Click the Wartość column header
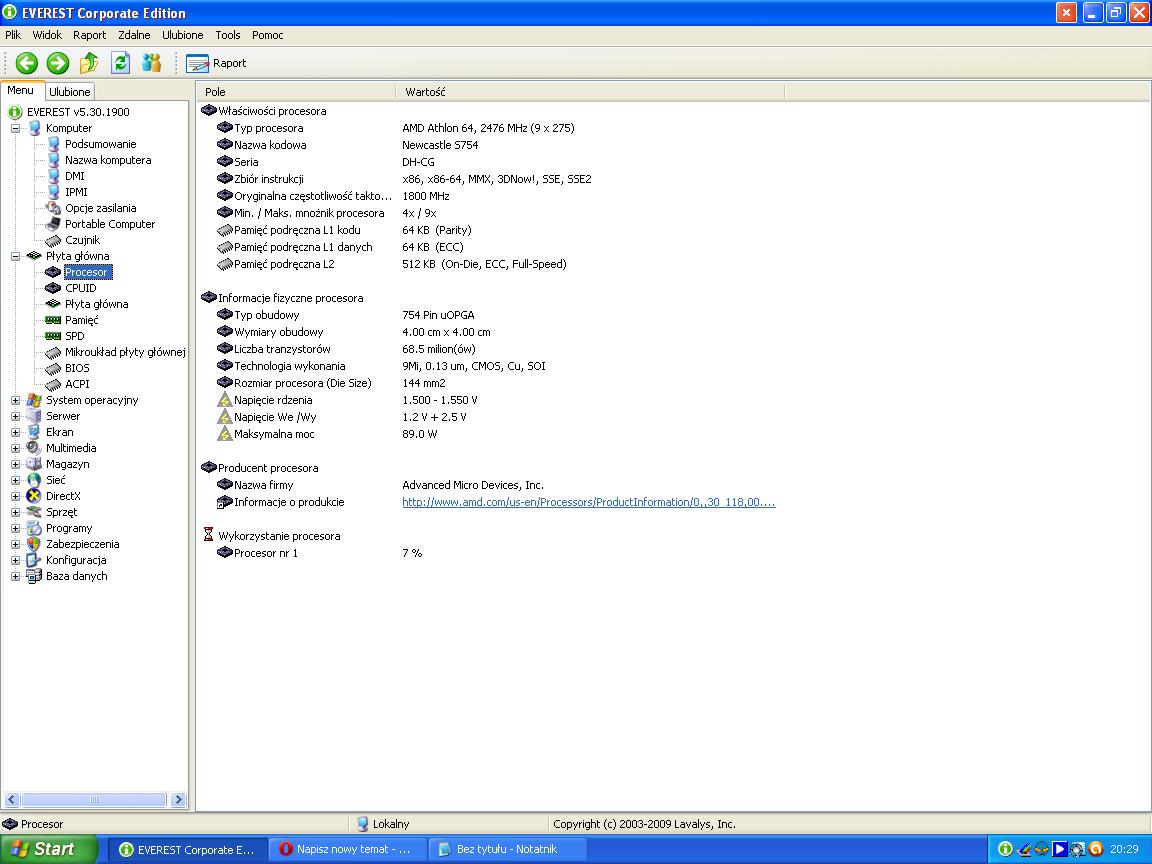The image size is (1152, 864). (x=591, y=92)
